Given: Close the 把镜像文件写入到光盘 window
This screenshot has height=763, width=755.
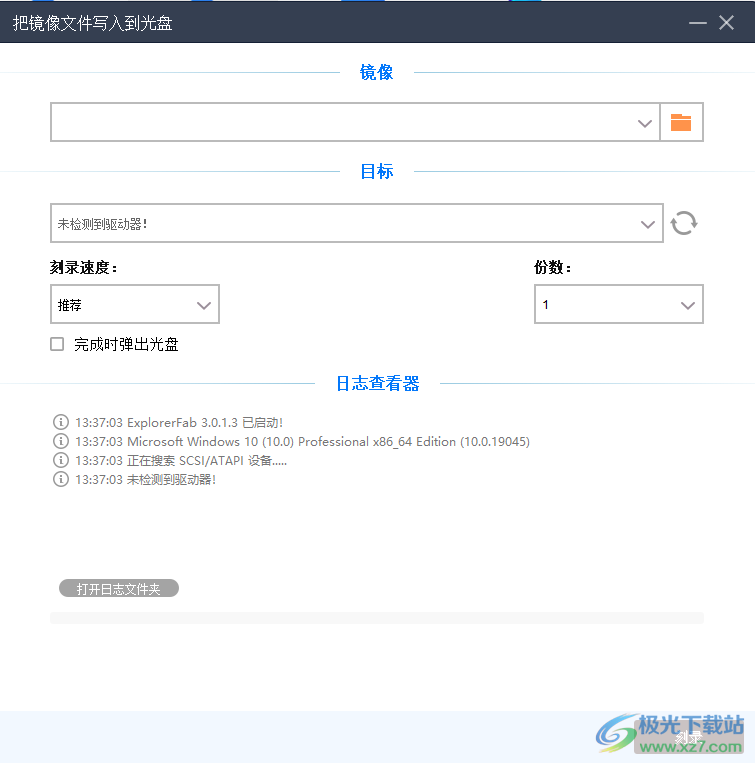Looking at the screenshot, I should point(726,23).
